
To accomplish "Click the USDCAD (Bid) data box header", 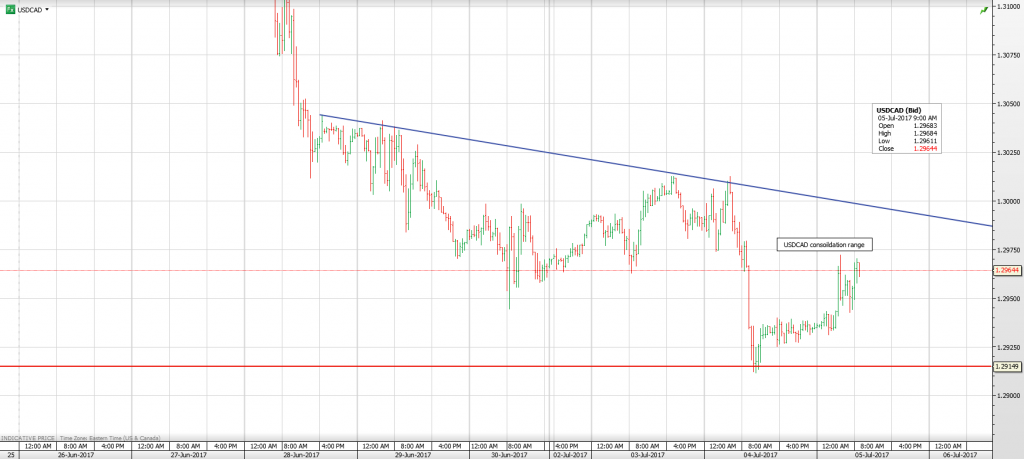I will [x=896, y=109].
